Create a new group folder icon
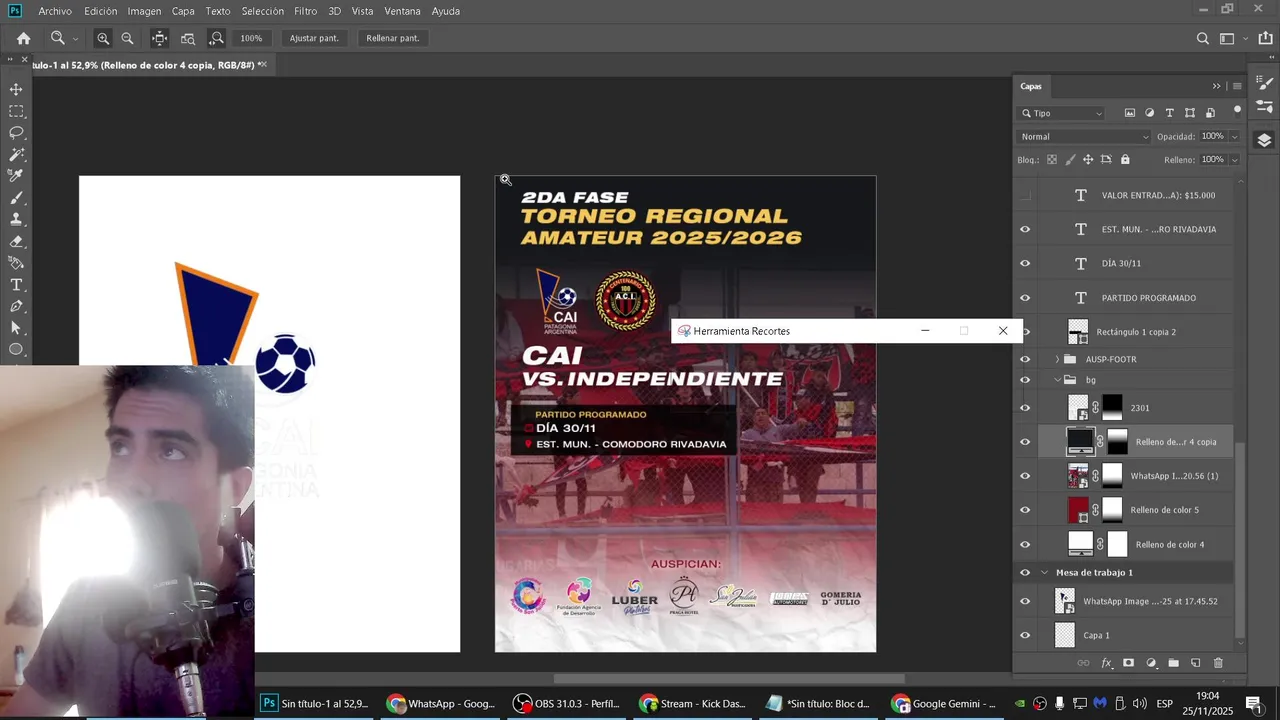Viewport: 1280px width, 720px height. 1173,663
